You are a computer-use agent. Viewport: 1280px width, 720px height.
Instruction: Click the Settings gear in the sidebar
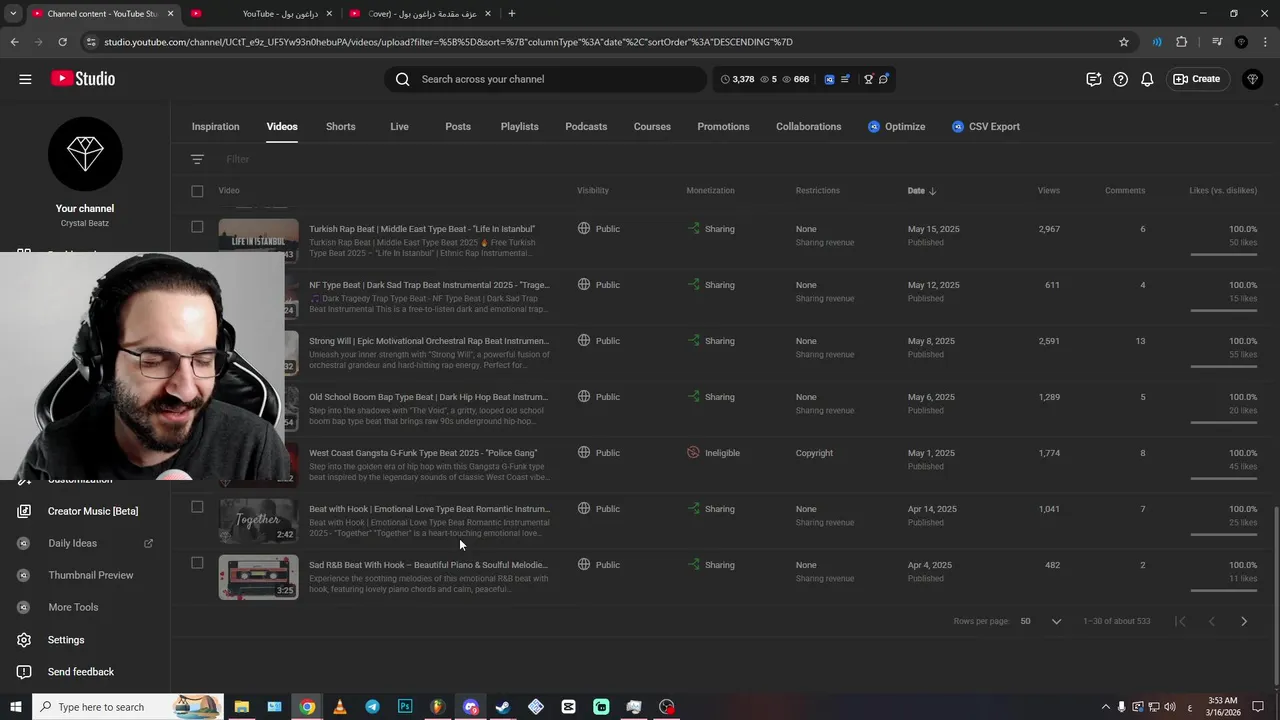coord(24,640)
